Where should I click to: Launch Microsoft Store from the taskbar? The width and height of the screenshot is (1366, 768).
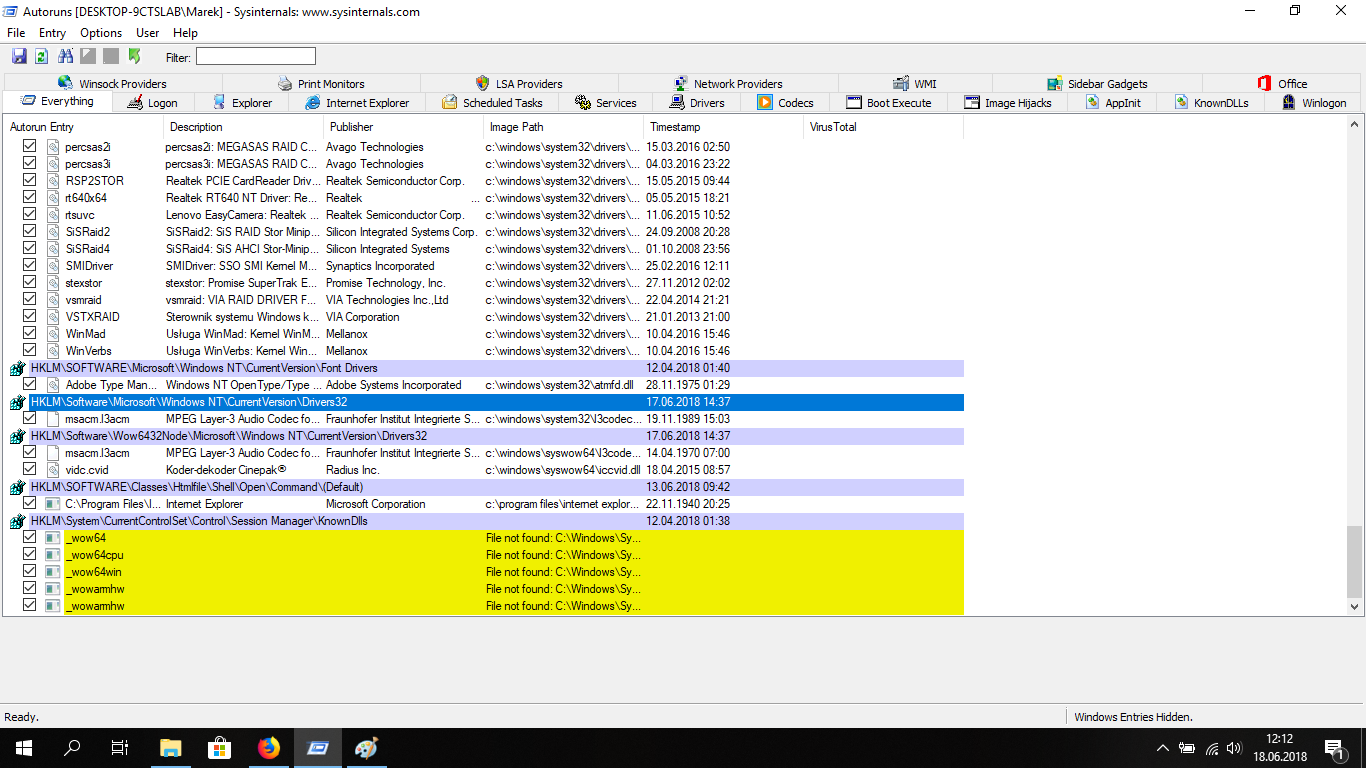coord(220,748)
